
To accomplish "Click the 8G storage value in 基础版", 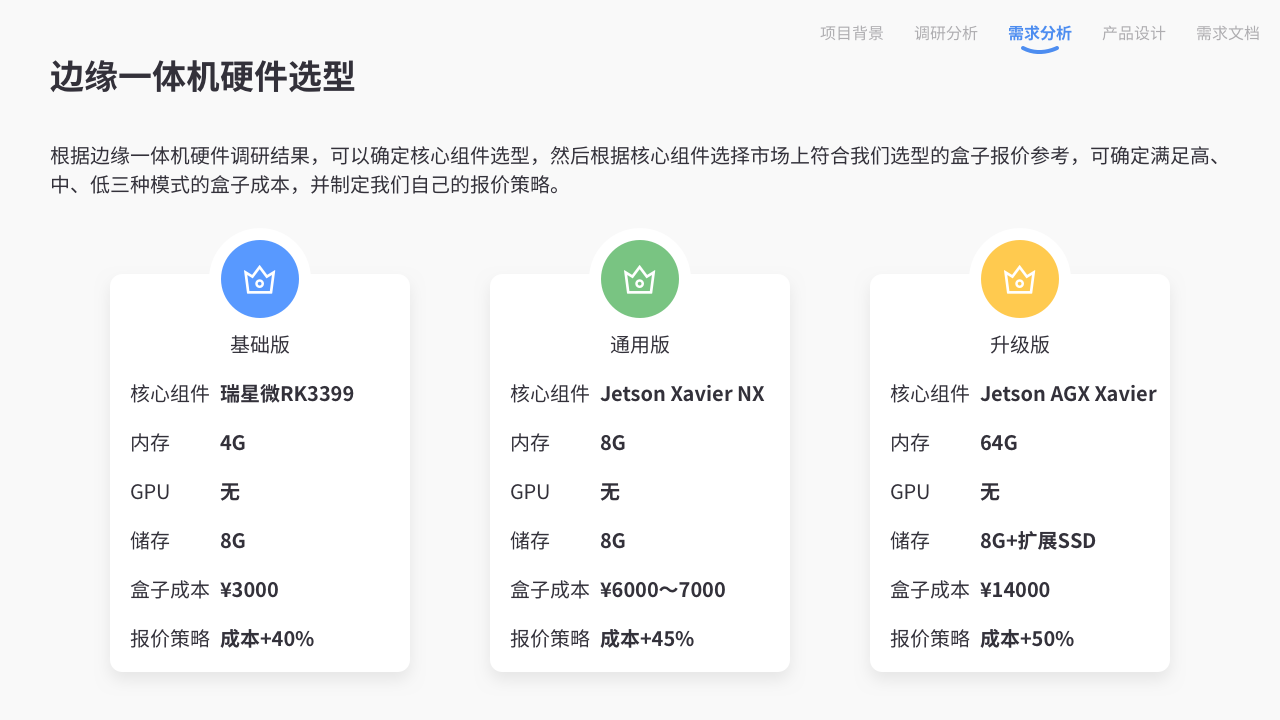I will coord(233,541).
